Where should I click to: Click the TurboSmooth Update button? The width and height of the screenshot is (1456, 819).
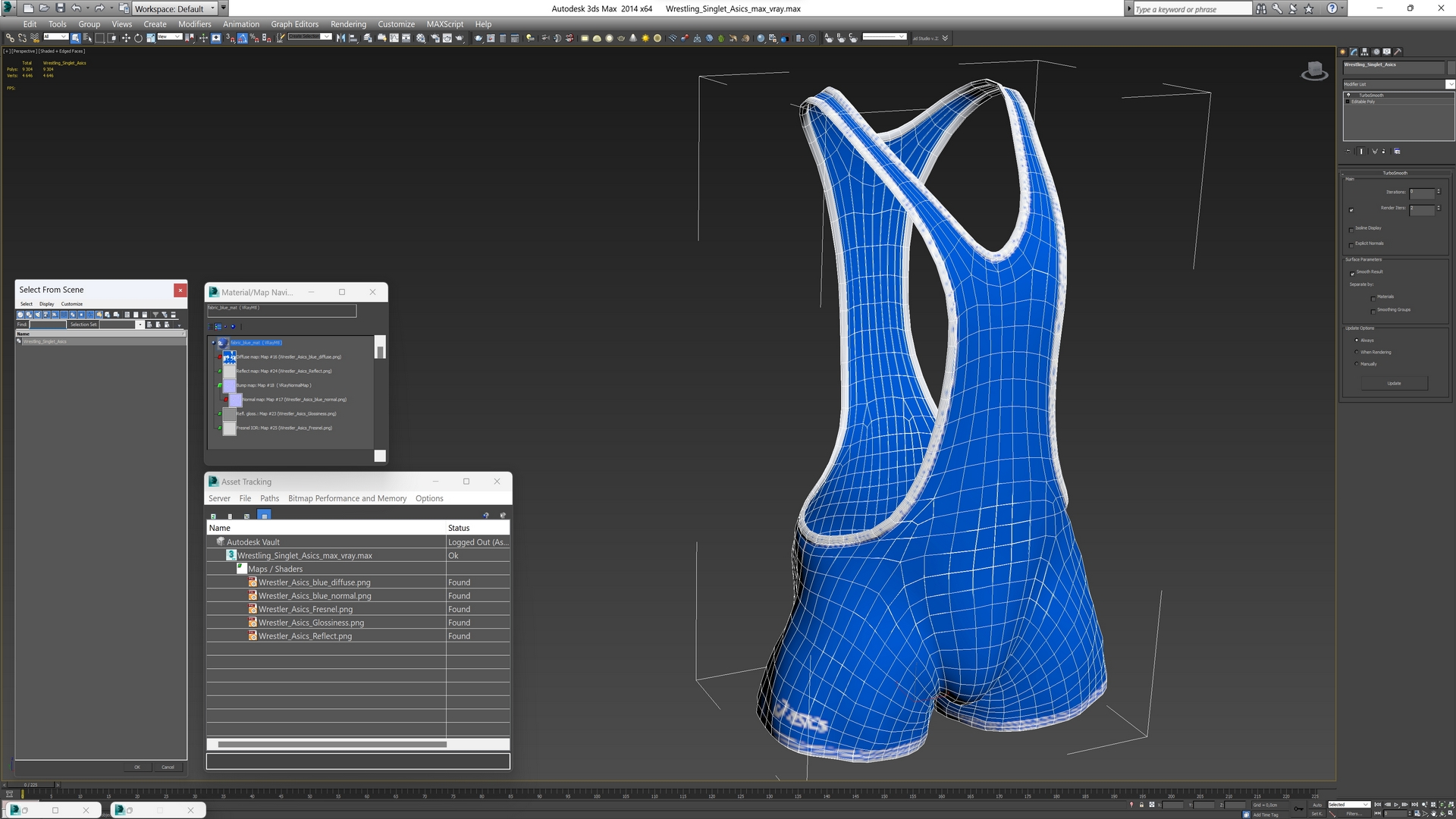tap(1394, 384)
